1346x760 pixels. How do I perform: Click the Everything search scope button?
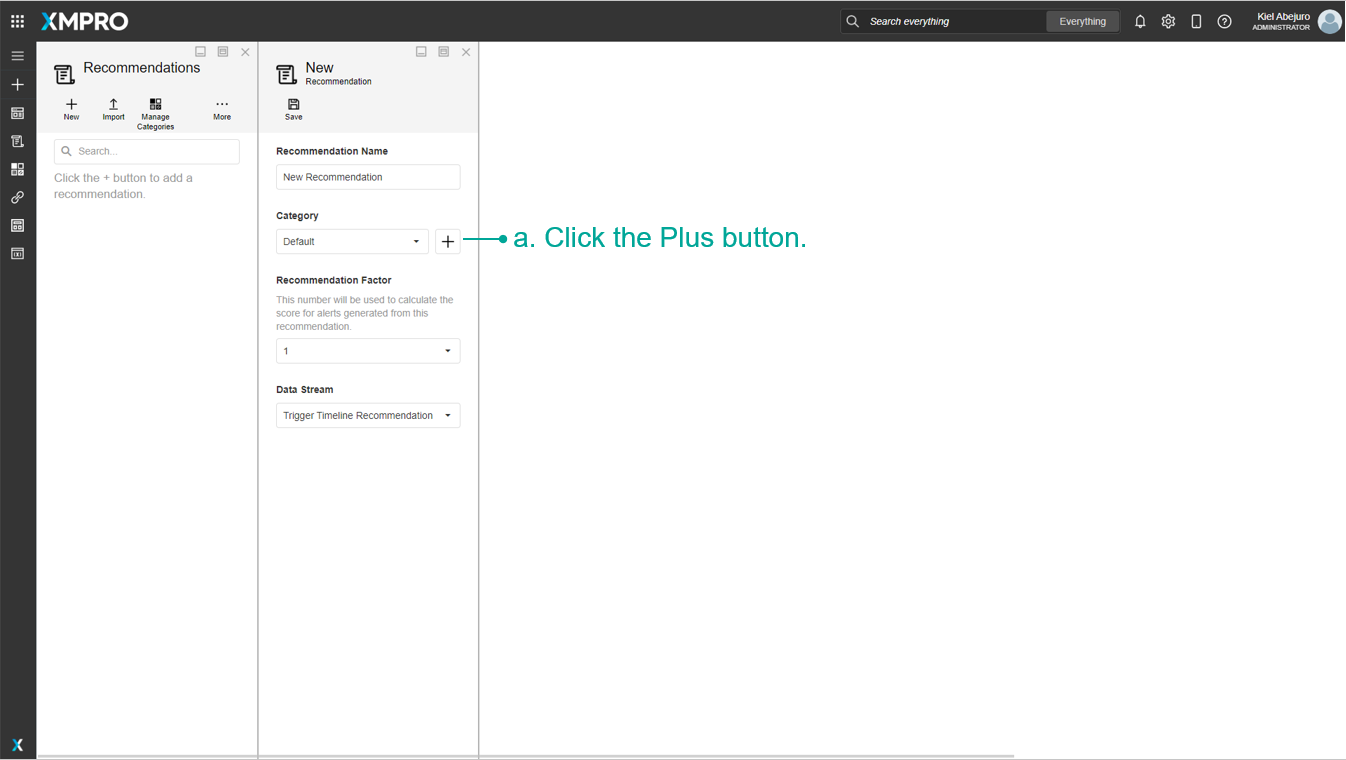pos(1082,21)
